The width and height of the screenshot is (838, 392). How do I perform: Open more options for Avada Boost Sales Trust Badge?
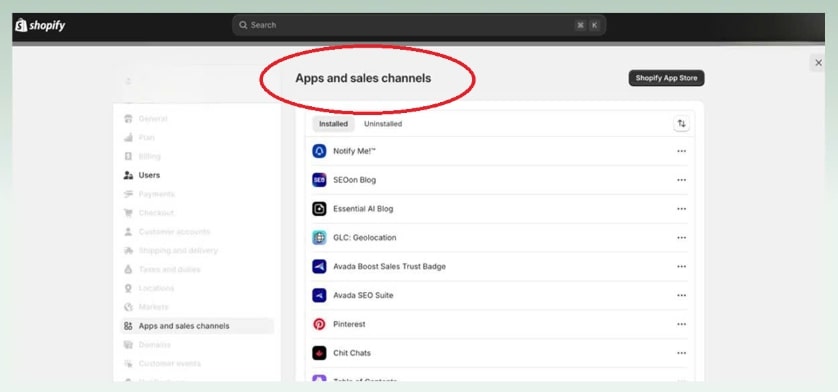(681, 267)
